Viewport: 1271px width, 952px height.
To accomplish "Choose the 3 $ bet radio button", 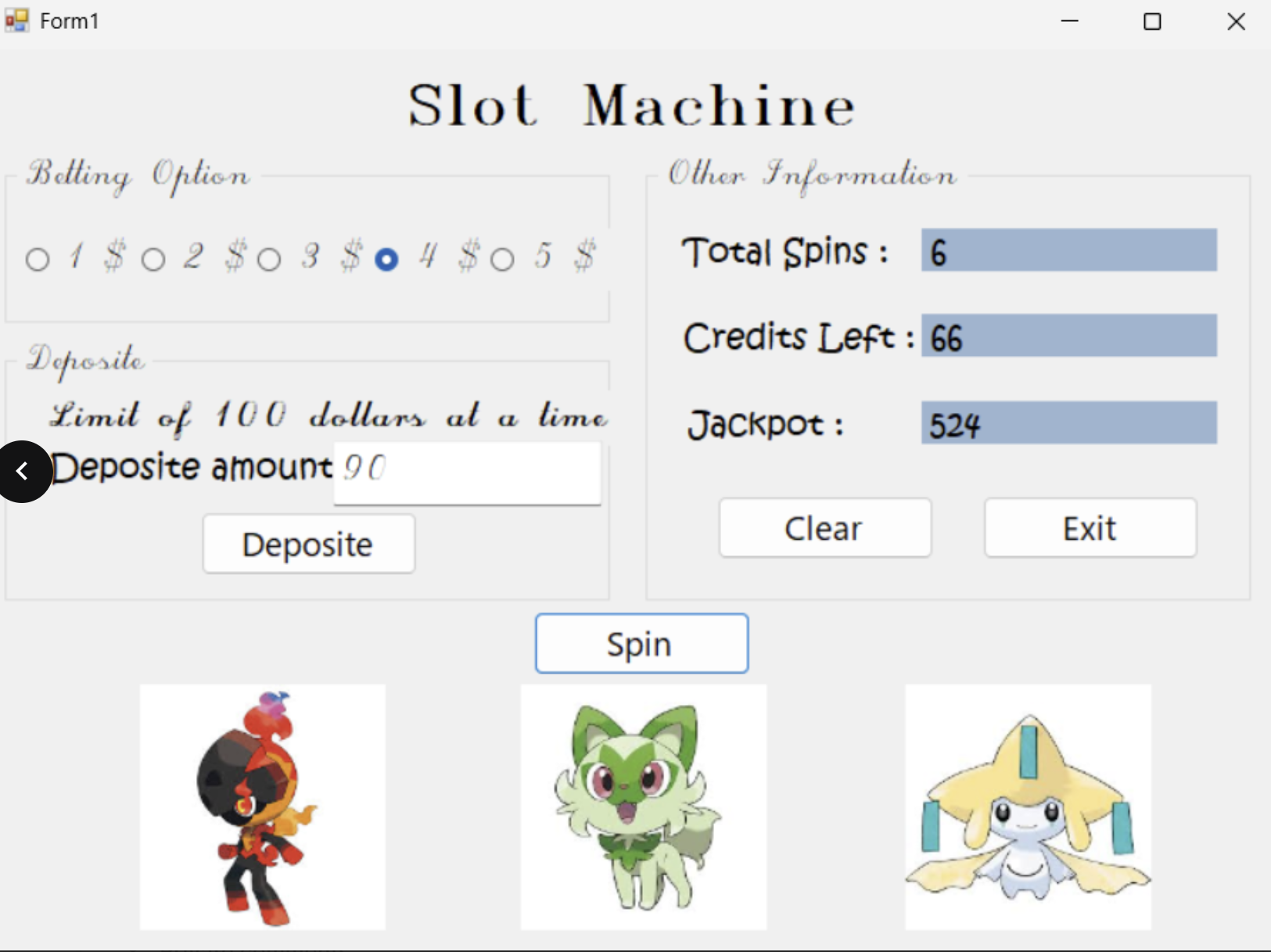I will click(x=269, y=259).
